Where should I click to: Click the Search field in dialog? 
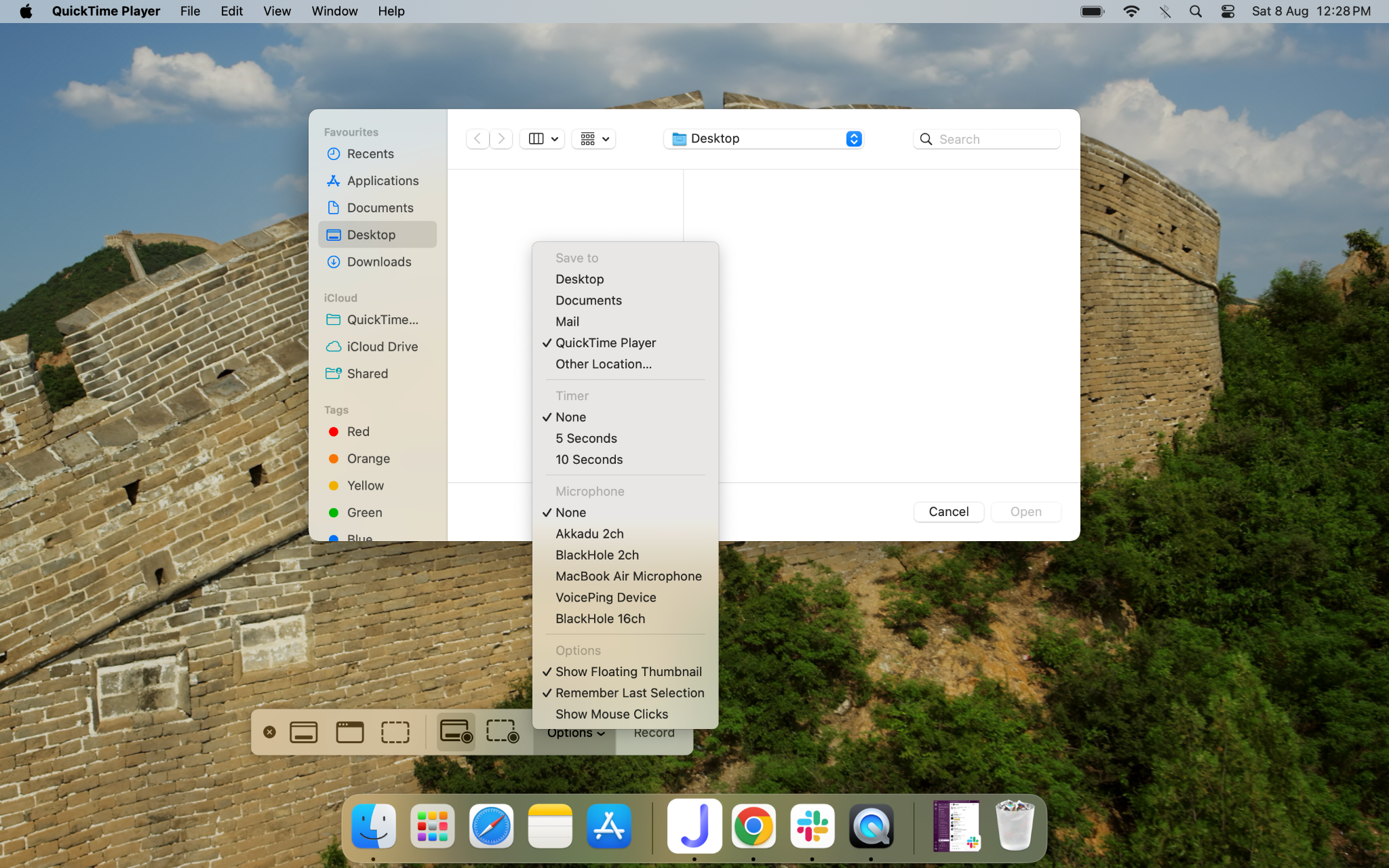tap(986, 139)
